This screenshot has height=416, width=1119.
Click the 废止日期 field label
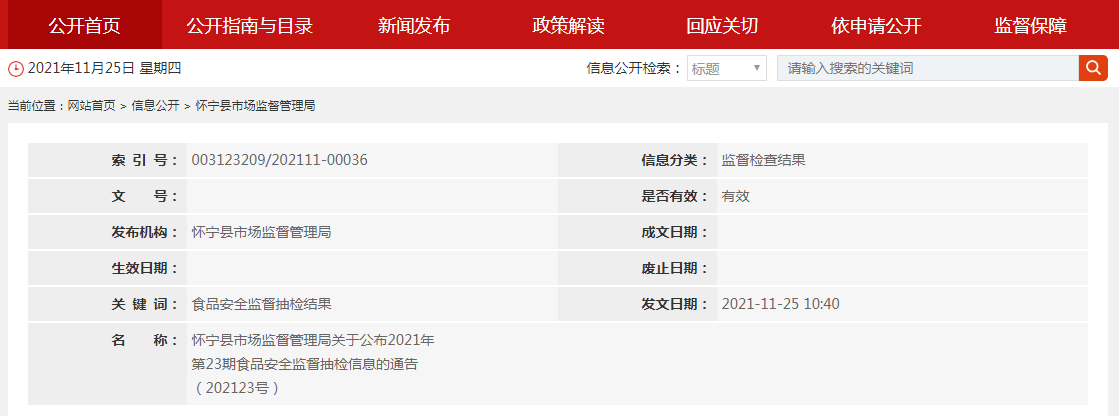[674, 268]
